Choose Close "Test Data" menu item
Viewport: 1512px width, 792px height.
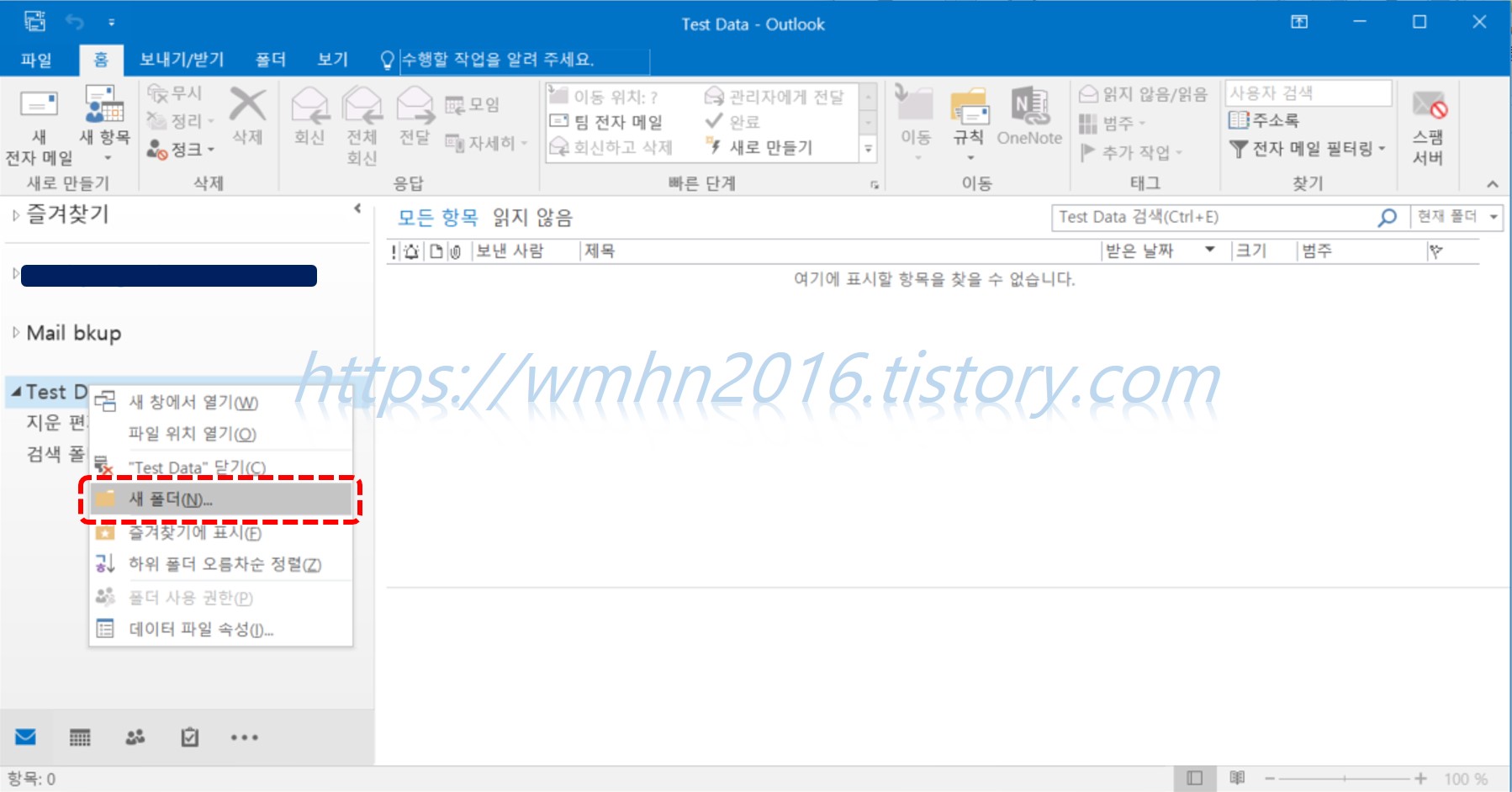click(x=220, y=467)
